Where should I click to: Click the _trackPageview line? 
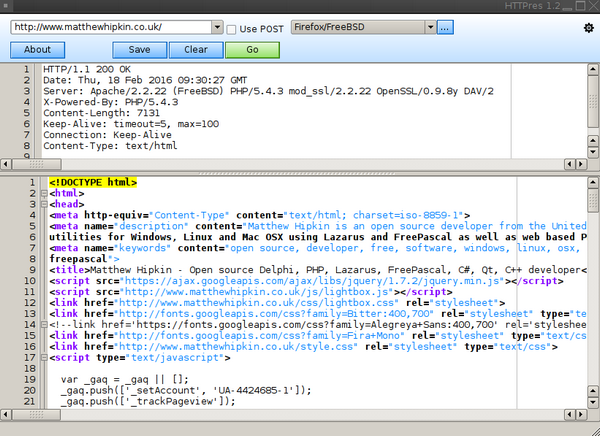click(x=148, y=402)
